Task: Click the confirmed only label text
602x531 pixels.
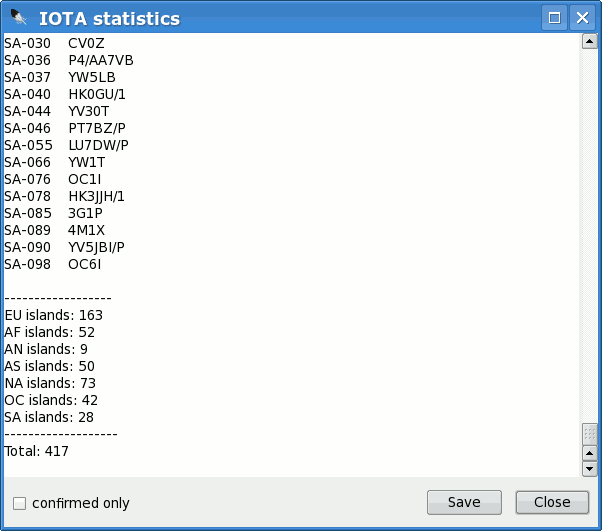Action: [81, 503]
